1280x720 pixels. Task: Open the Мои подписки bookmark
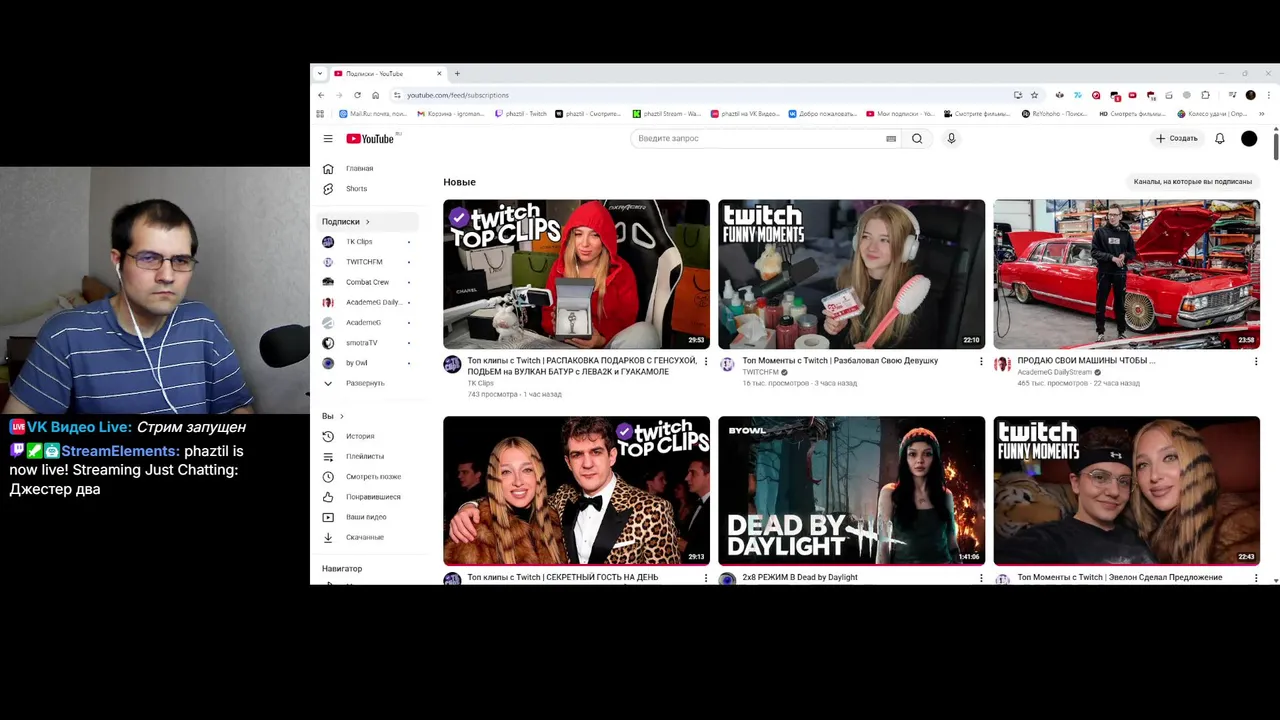point(900,114)
